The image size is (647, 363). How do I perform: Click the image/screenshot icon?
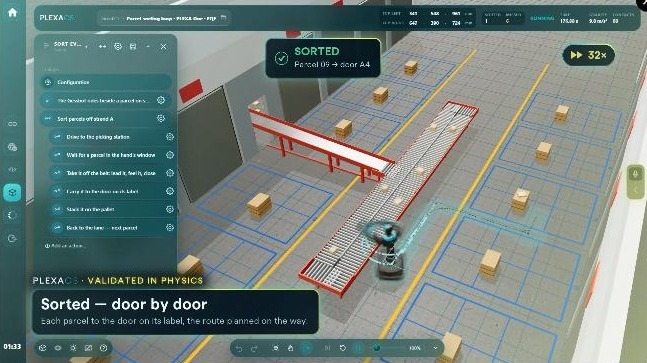pos(88,348)
